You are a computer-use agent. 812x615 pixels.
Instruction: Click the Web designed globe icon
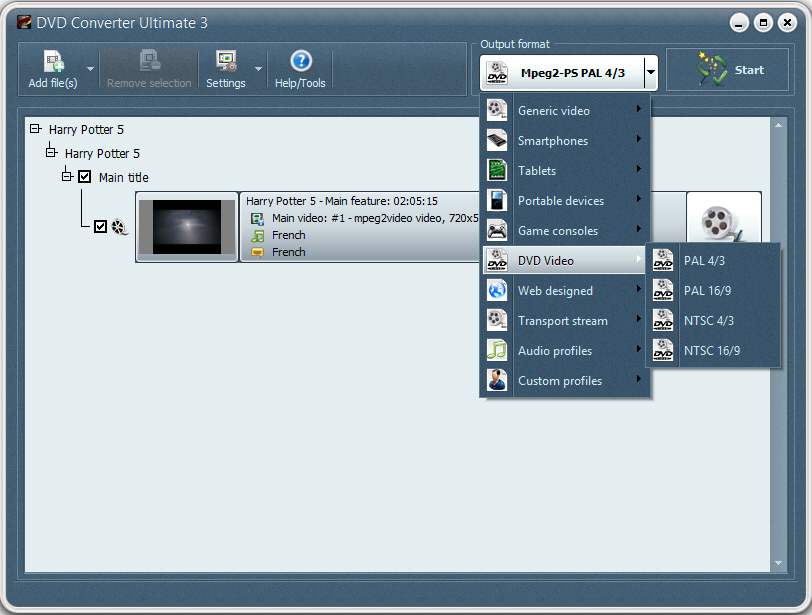tap(497, 290)
